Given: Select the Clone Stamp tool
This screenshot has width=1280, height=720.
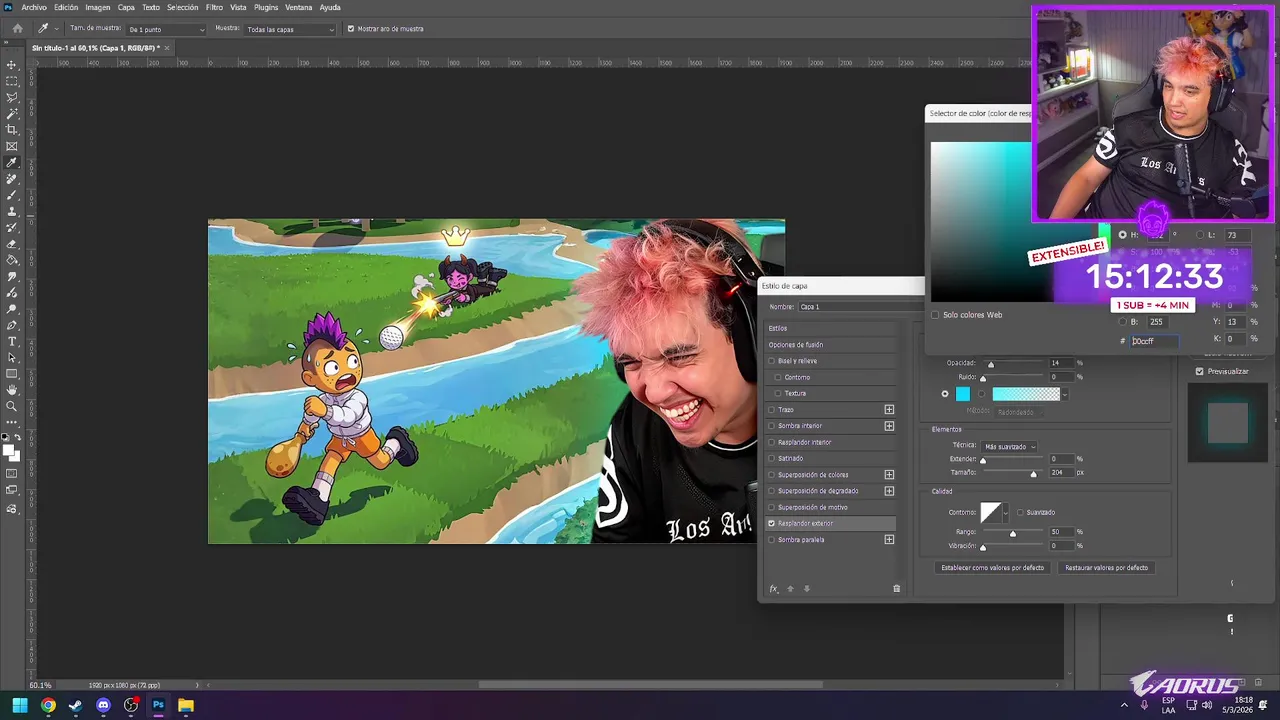Looking at the screenshot, I should click(x=12, y=211).
